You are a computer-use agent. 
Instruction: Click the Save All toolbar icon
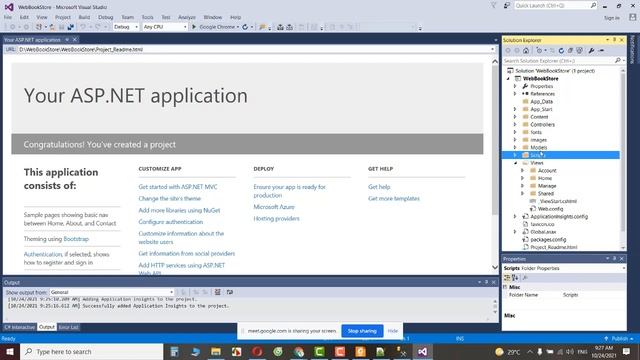(71, 27)
